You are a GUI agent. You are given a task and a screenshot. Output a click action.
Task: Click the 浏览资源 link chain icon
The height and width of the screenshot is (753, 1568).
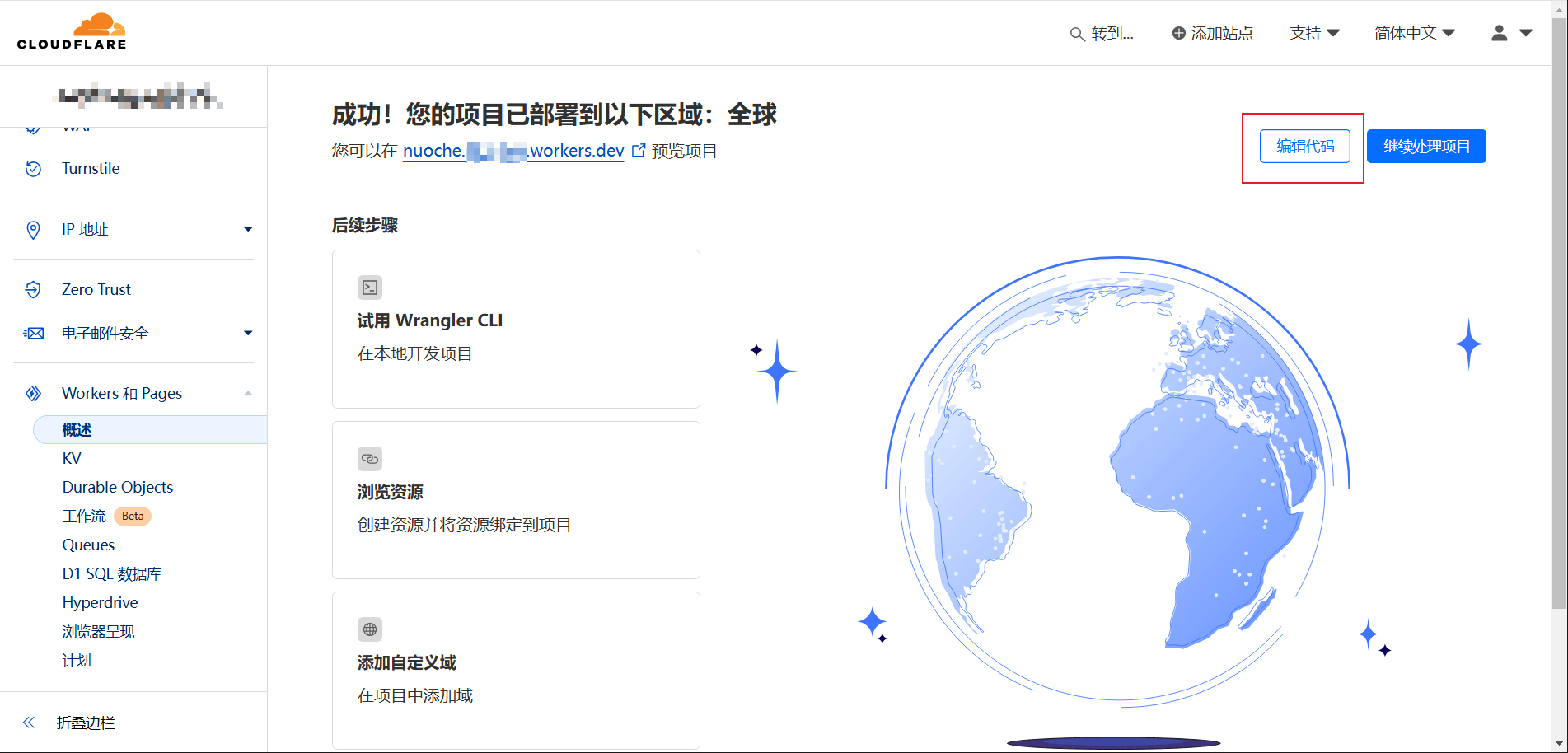pyautogui.click(x=370, y=459)
